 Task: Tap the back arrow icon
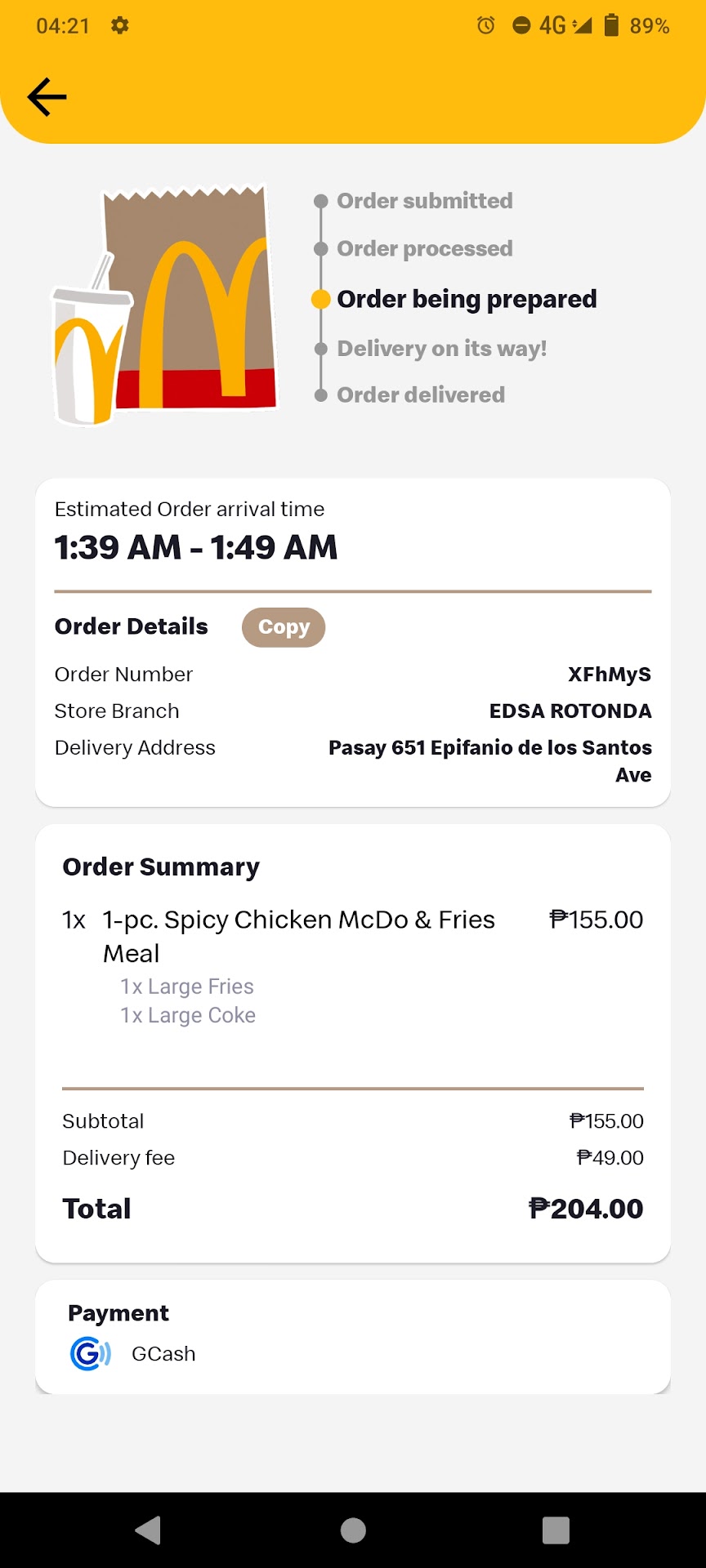click(47, 97)
